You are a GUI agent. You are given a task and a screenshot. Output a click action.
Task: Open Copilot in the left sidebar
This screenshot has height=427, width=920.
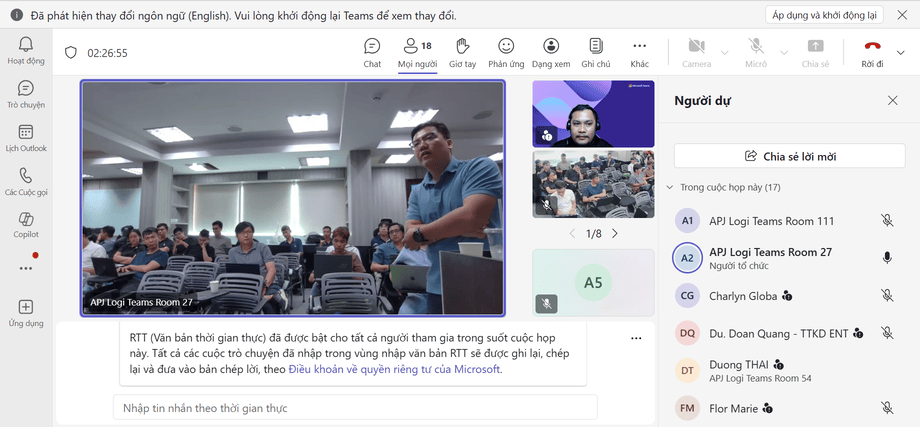(26, 224)
